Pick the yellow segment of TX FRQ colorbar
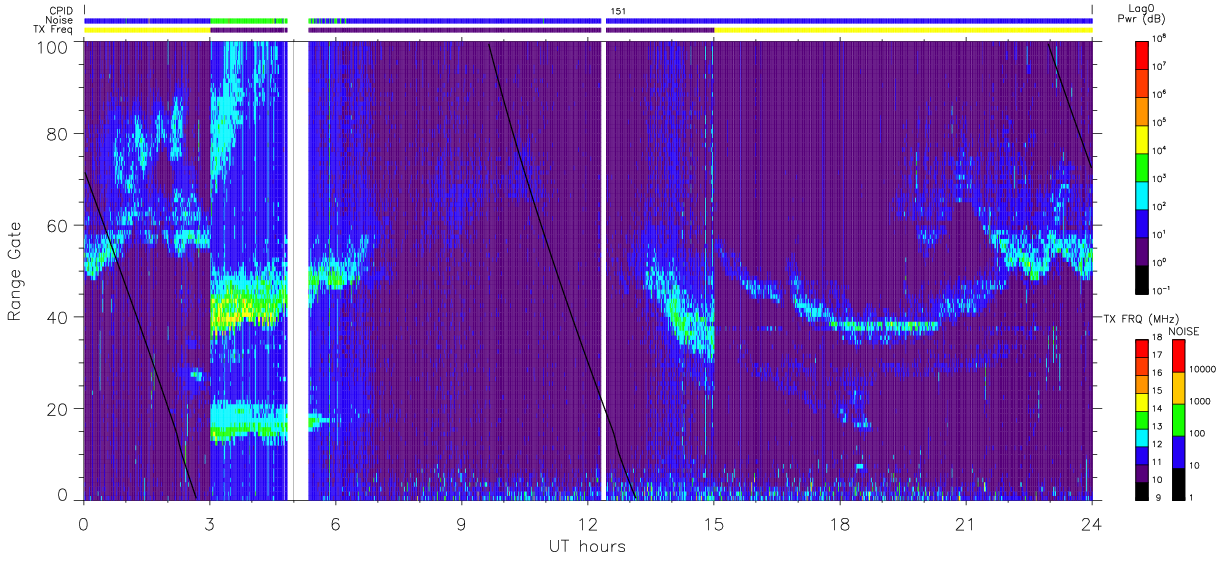This screenshot has width=1228, height=567. (1143, 401)
